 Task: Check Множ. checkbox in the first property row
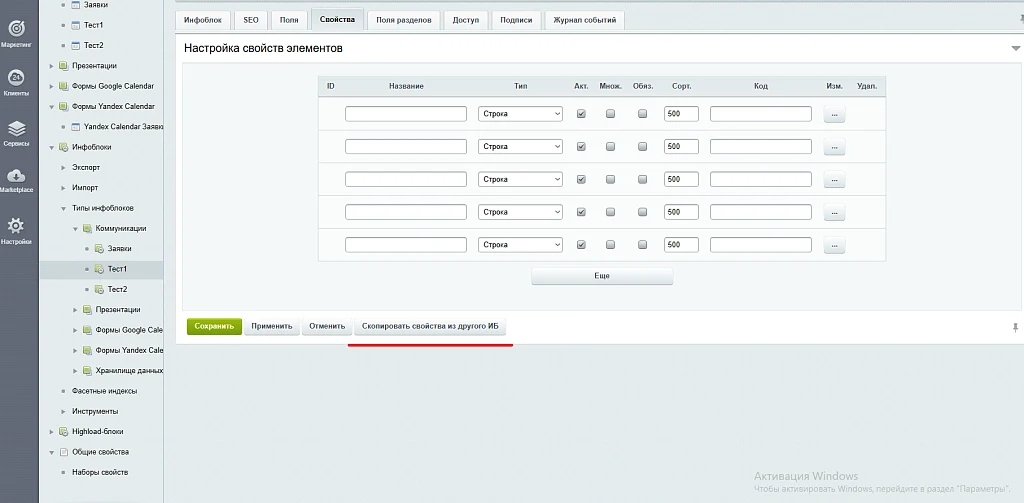(x=611, y=114)
